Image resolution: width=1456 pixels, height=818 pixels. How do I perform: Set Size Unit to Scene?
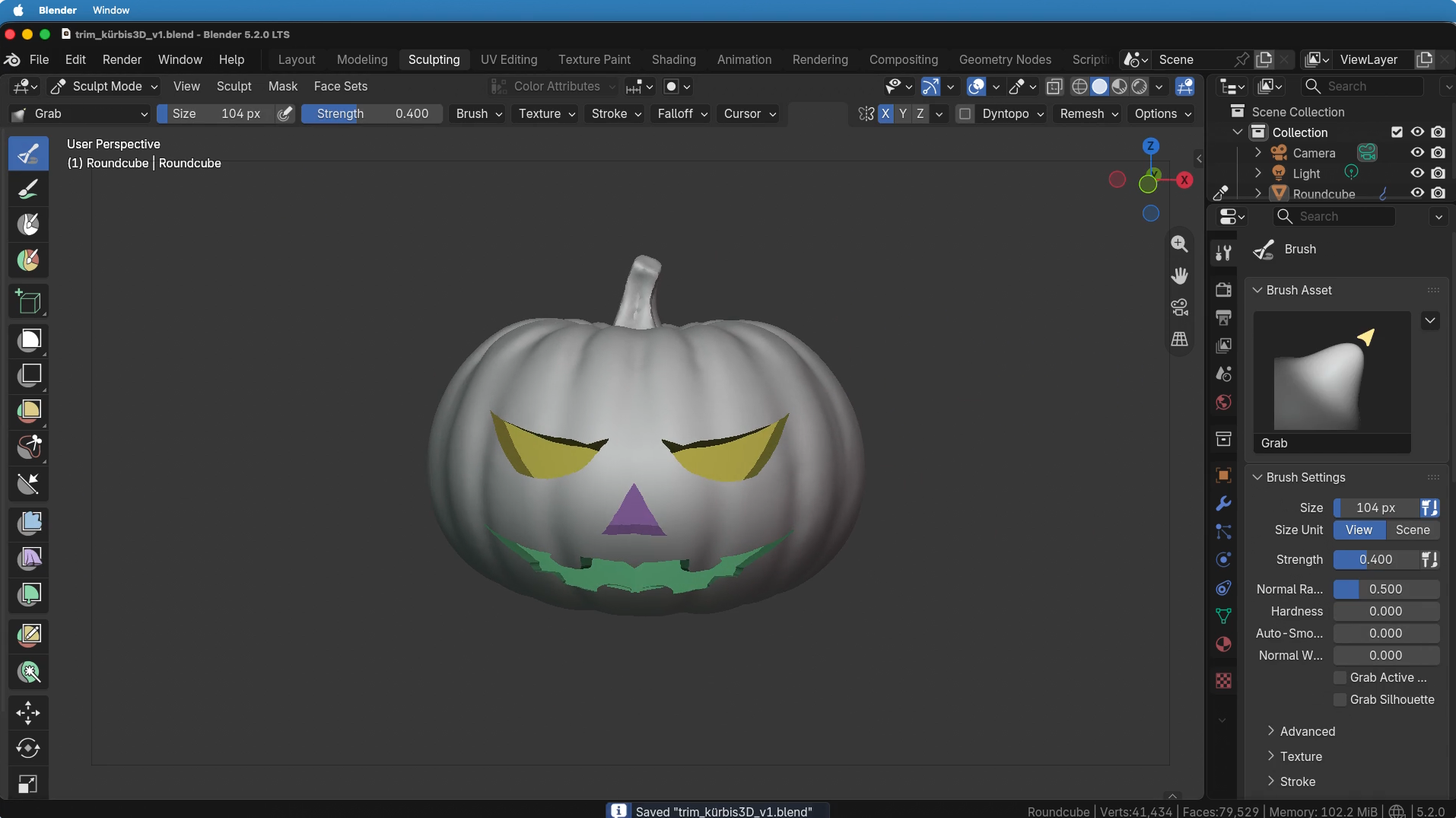(1413, 530)
